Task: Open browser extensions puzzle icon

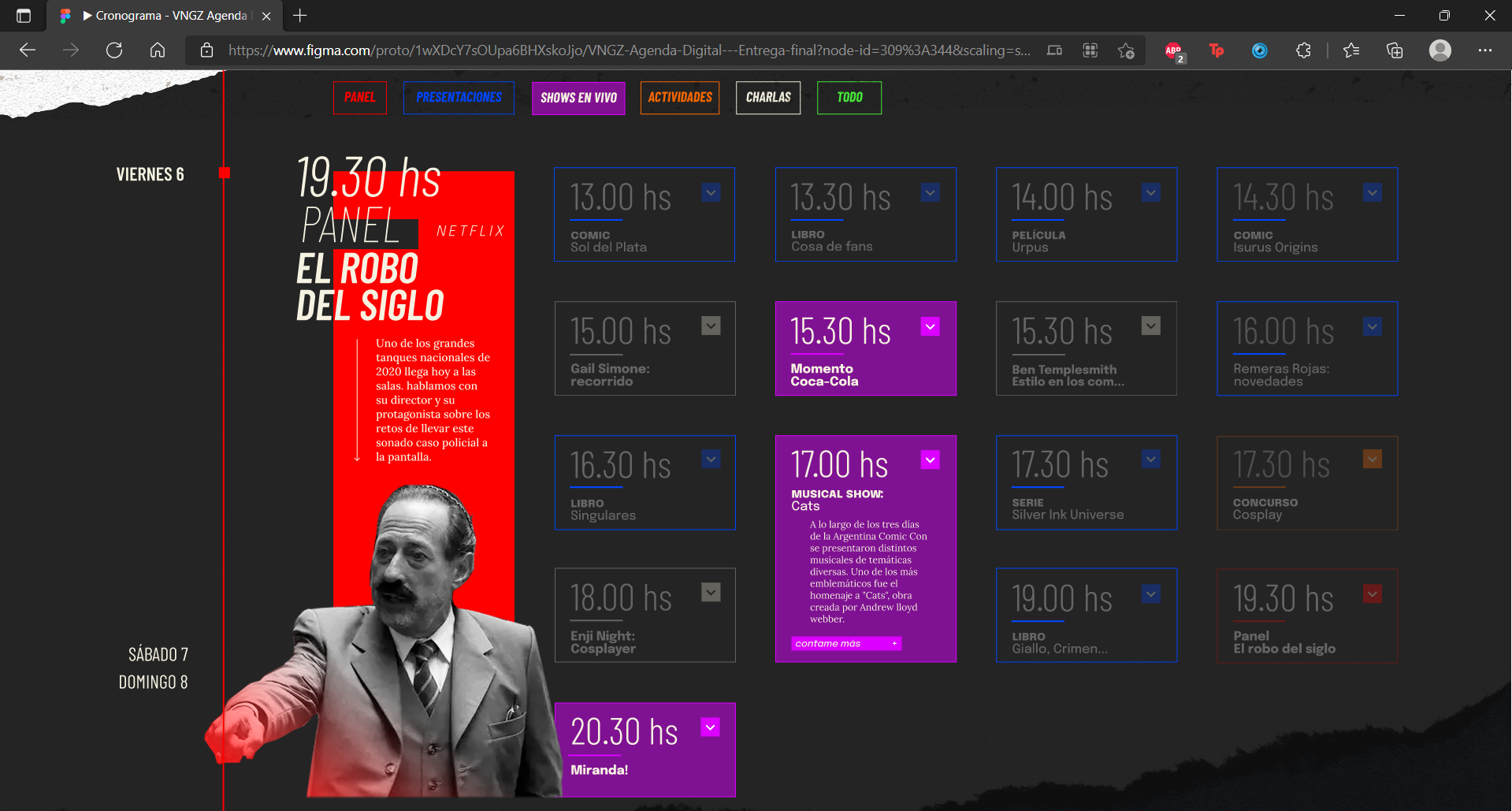Action: [1303, 50]
